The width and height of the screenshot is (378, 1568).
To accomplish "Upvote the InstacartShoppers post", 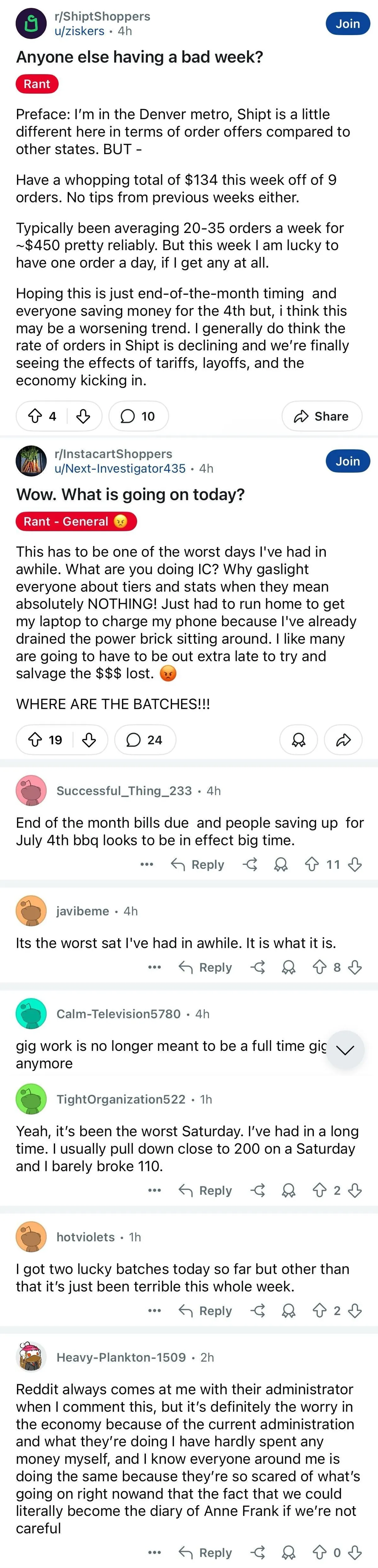I will pyautogui.click(x=35, y=740).
